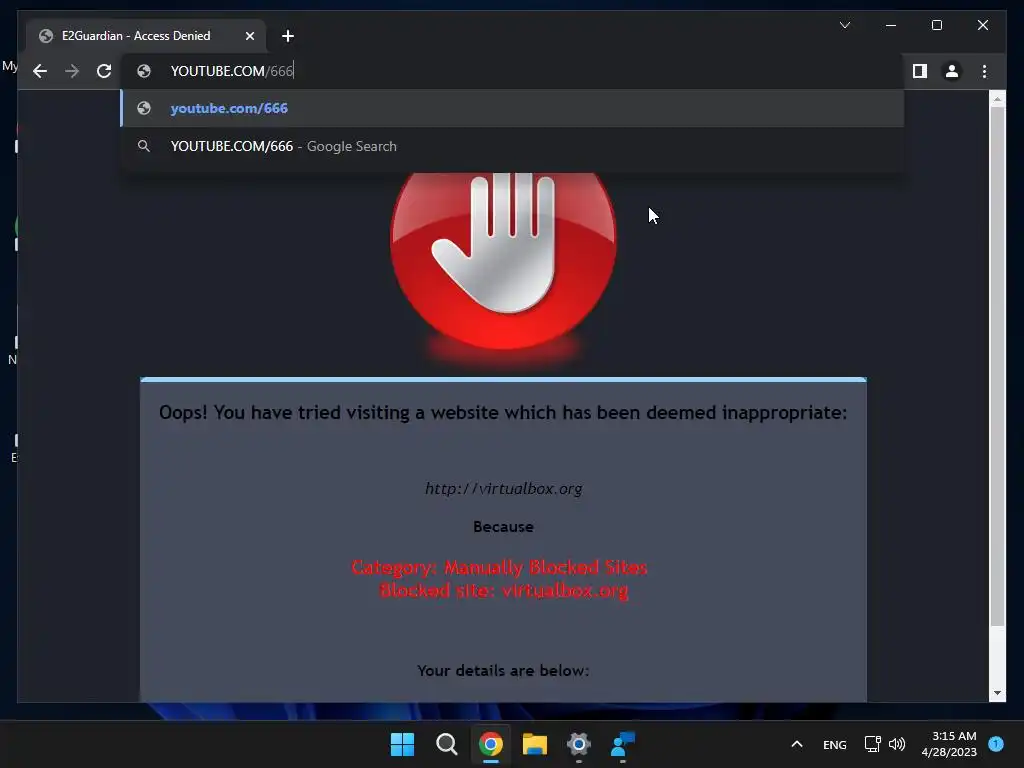The width and height of the screenshot is (1024, 768).
Task: Click the ENG language indicator
Action: 835,745
